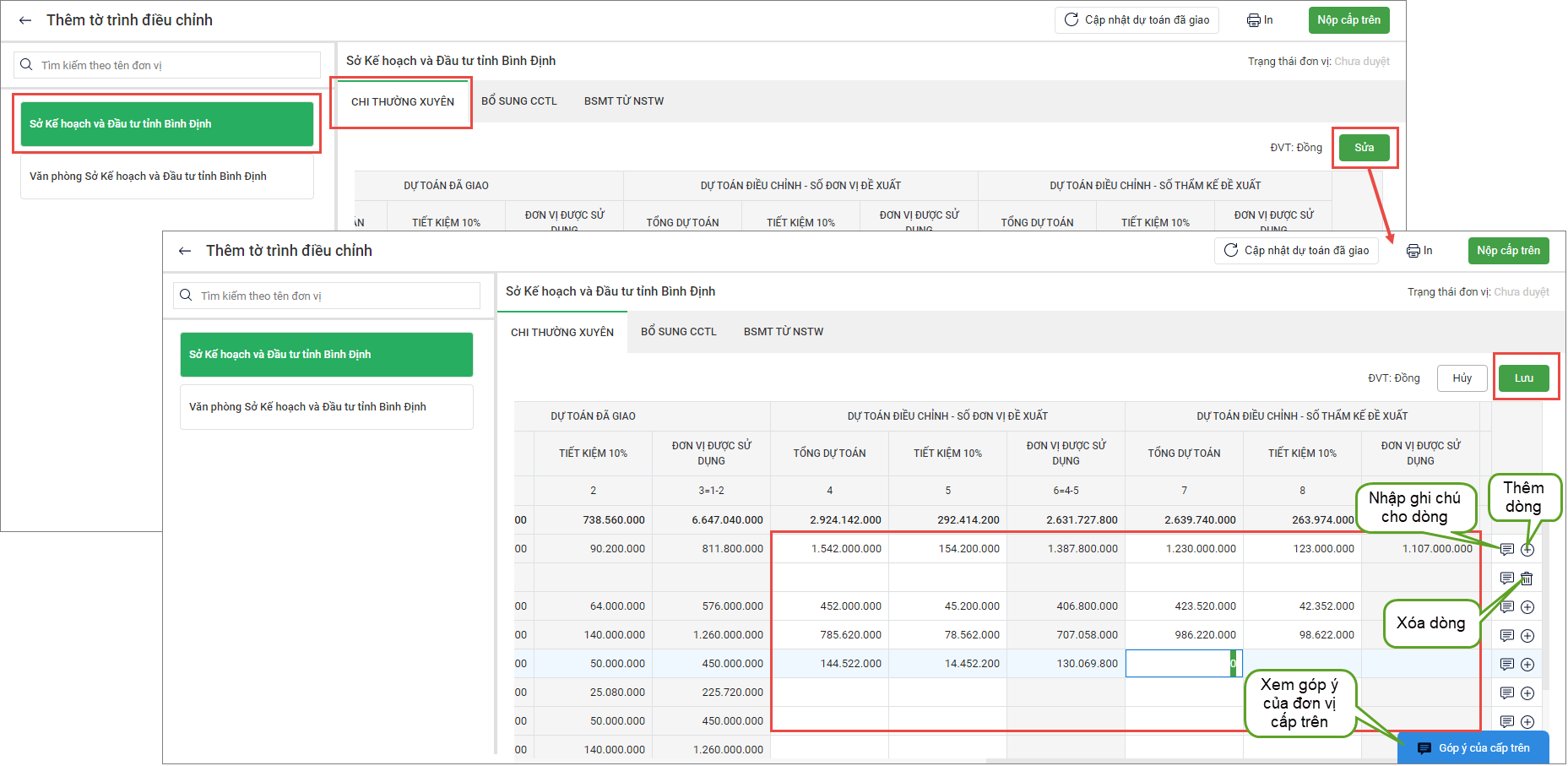Click the plus icon on the highlighted 144.522.000 row
This screenshot has width=1568, height=766.
point(1527,665)
